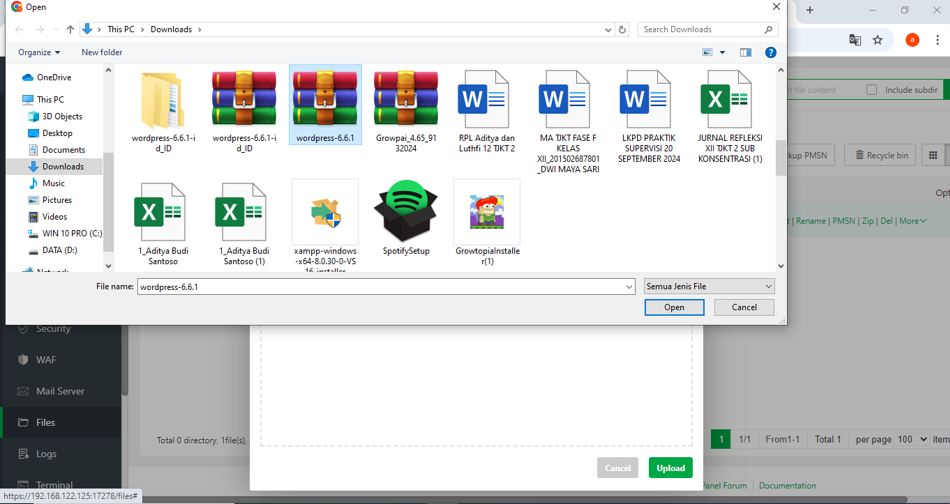Cancel the Open file dialog
The image size is (950, 504).
[x=744, y=307]
